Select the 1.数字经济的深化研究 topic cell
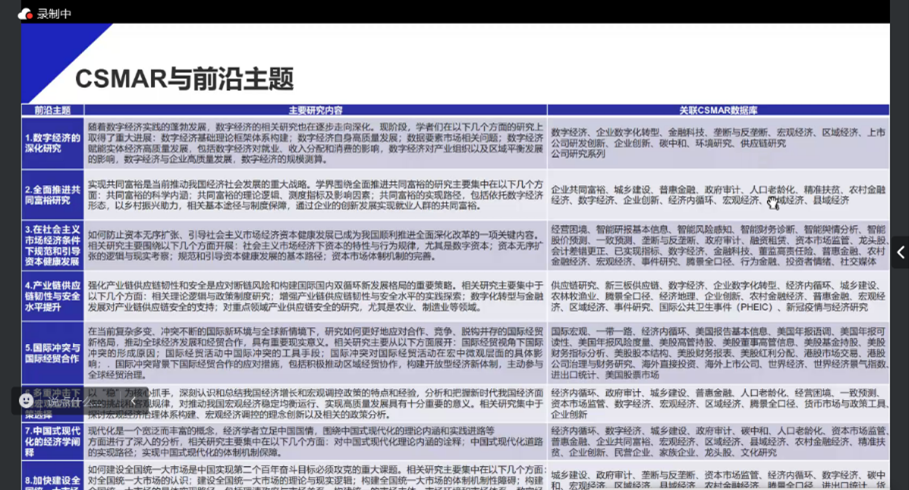The height and width of the screenshot is (490, 909). pyautogui.click(x=52, y=142)
